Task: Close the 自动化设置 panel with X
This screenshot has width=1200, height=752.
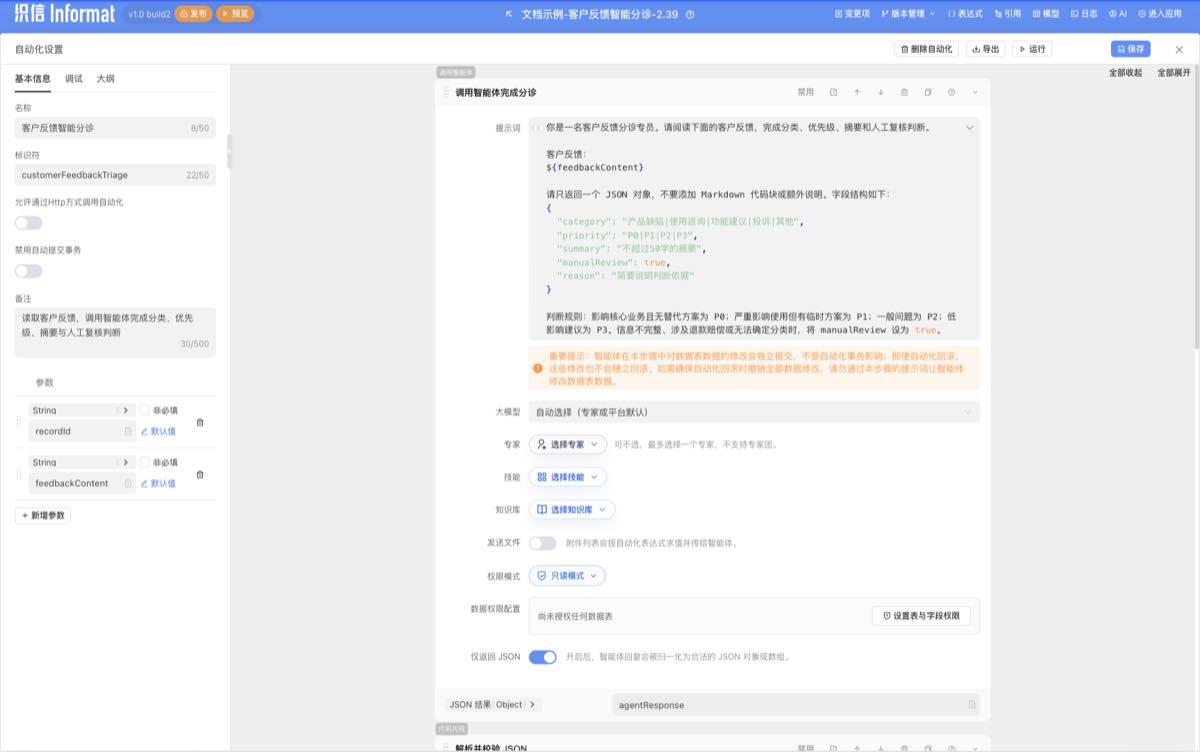Action: pos(1180,49)
